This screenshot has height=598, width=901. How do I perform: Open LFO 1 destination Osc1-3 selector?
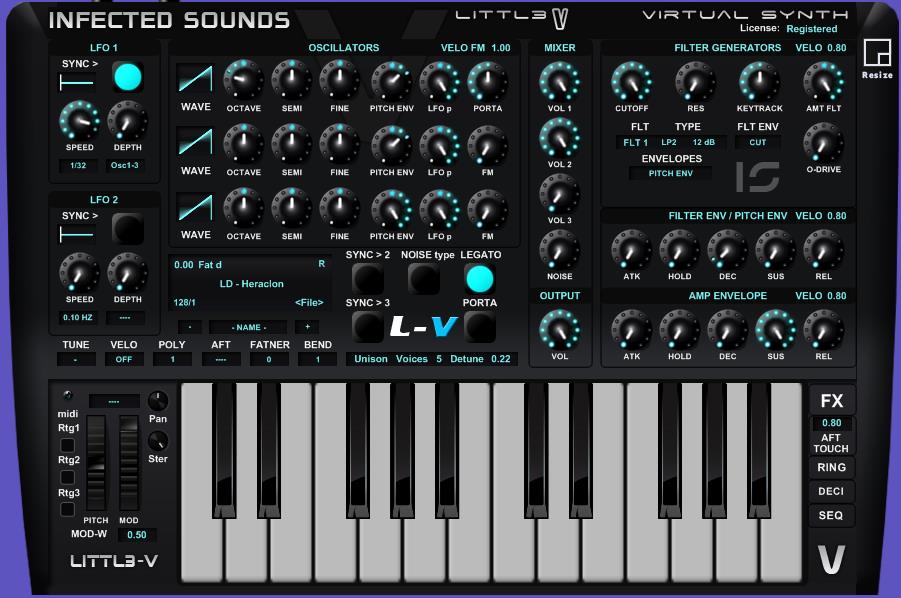(x=125, y=165)
